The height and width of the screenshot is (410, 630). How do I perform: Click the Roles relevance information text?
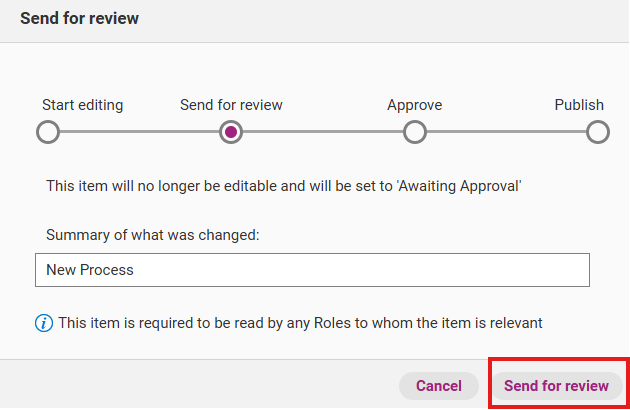(x=300, y=323)
